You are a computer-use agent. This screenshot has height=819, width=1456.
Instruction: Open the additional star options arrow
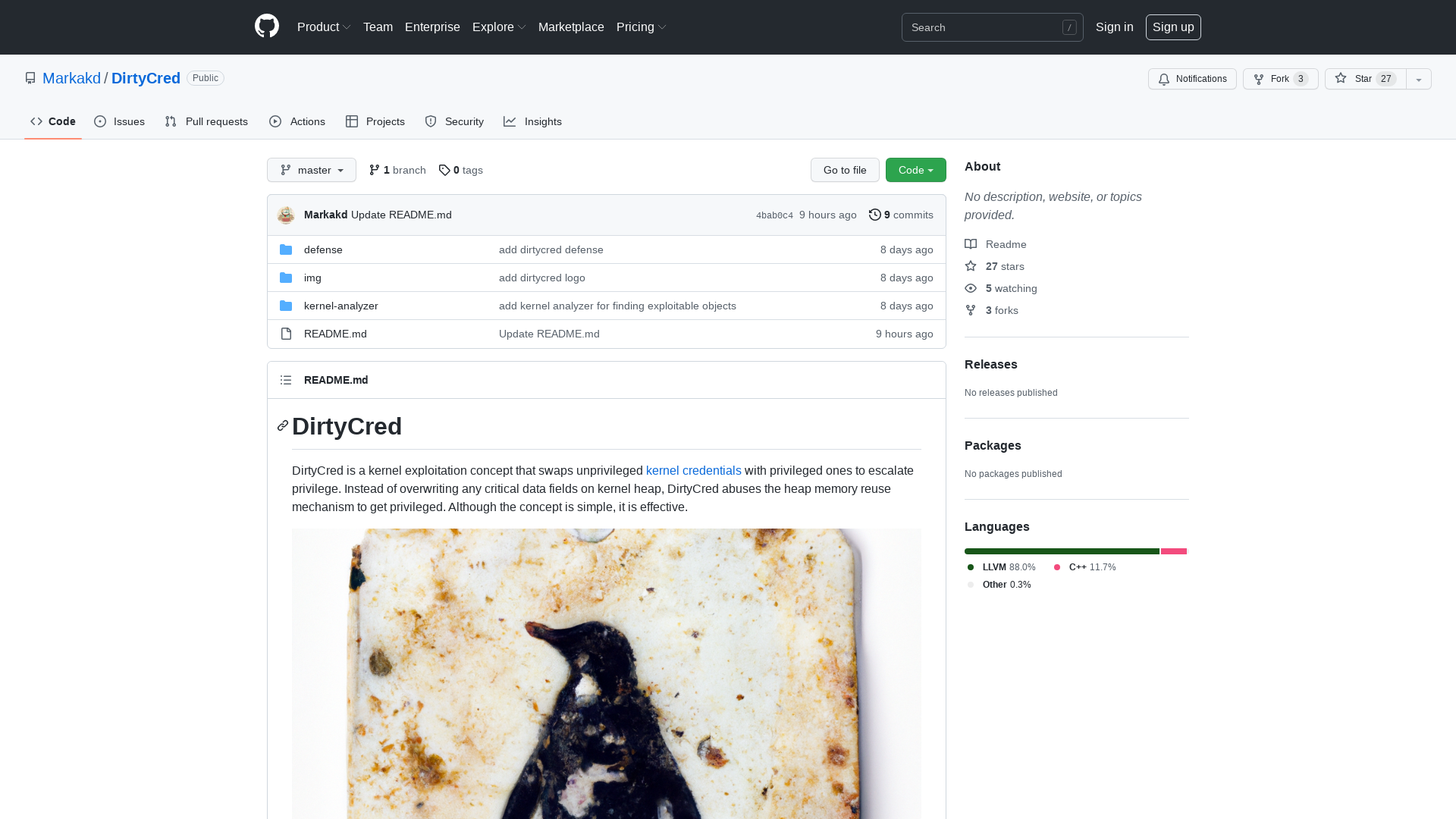click(1418, 79)
